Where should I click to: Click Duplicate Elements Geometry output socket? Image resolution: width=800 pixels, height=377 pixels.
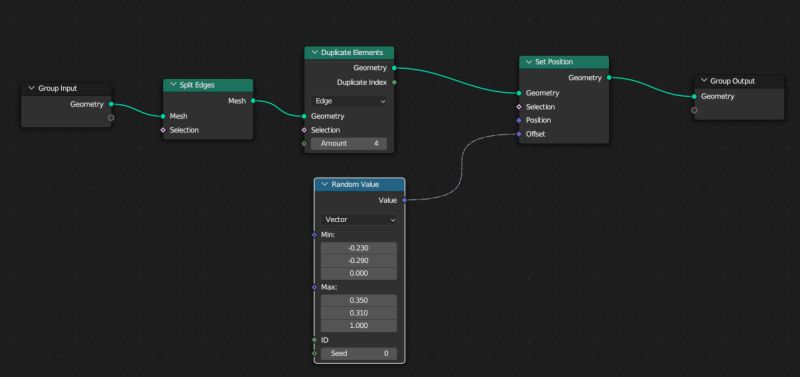[394, 68]
